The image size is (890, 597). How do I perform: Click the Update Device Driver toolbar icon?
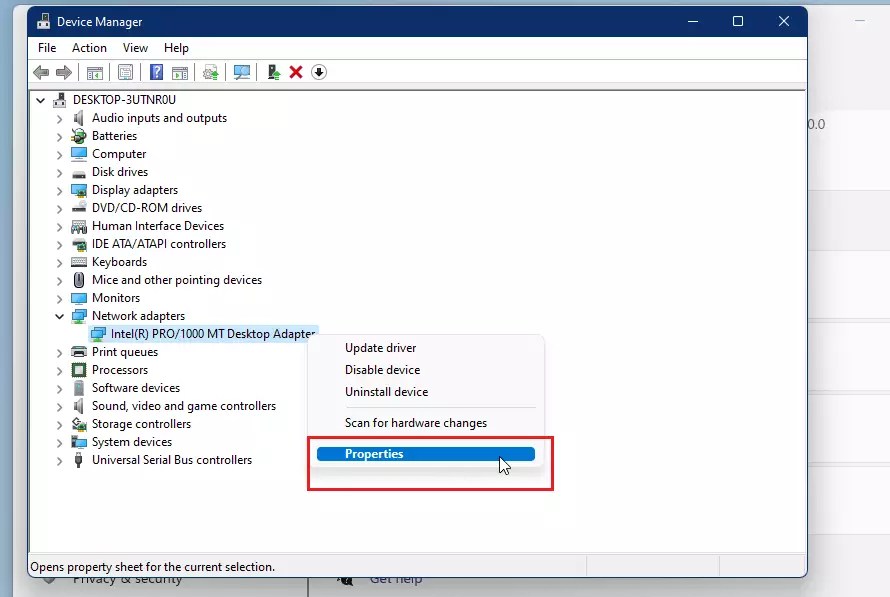click(209, 72)
